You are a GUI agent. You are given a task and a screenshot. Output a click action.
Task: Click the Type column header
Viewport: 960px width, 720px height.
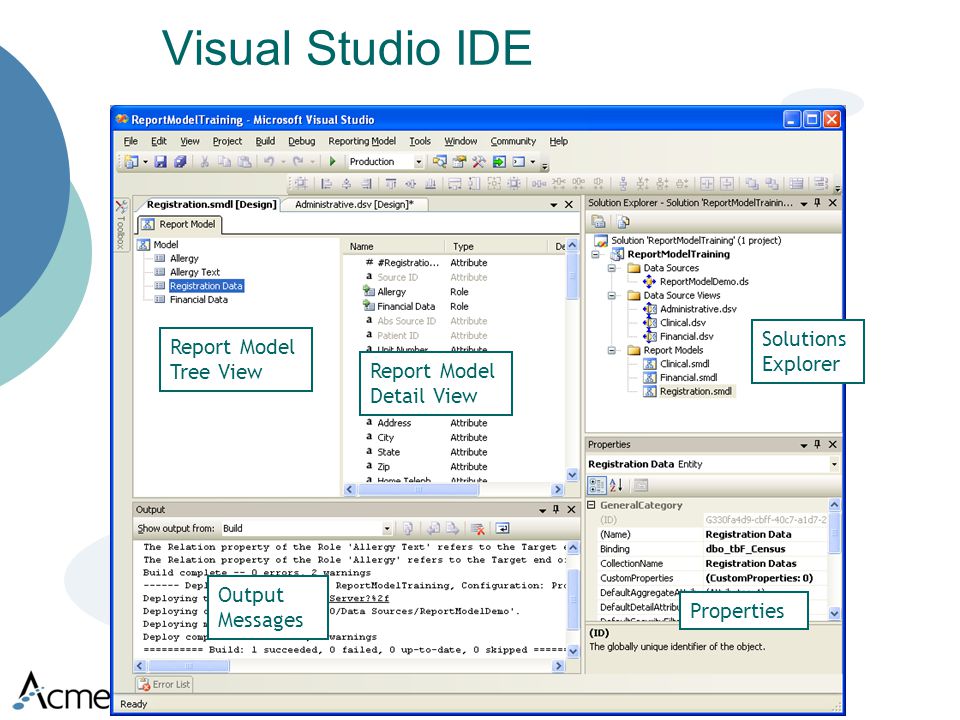click(497, 246)
